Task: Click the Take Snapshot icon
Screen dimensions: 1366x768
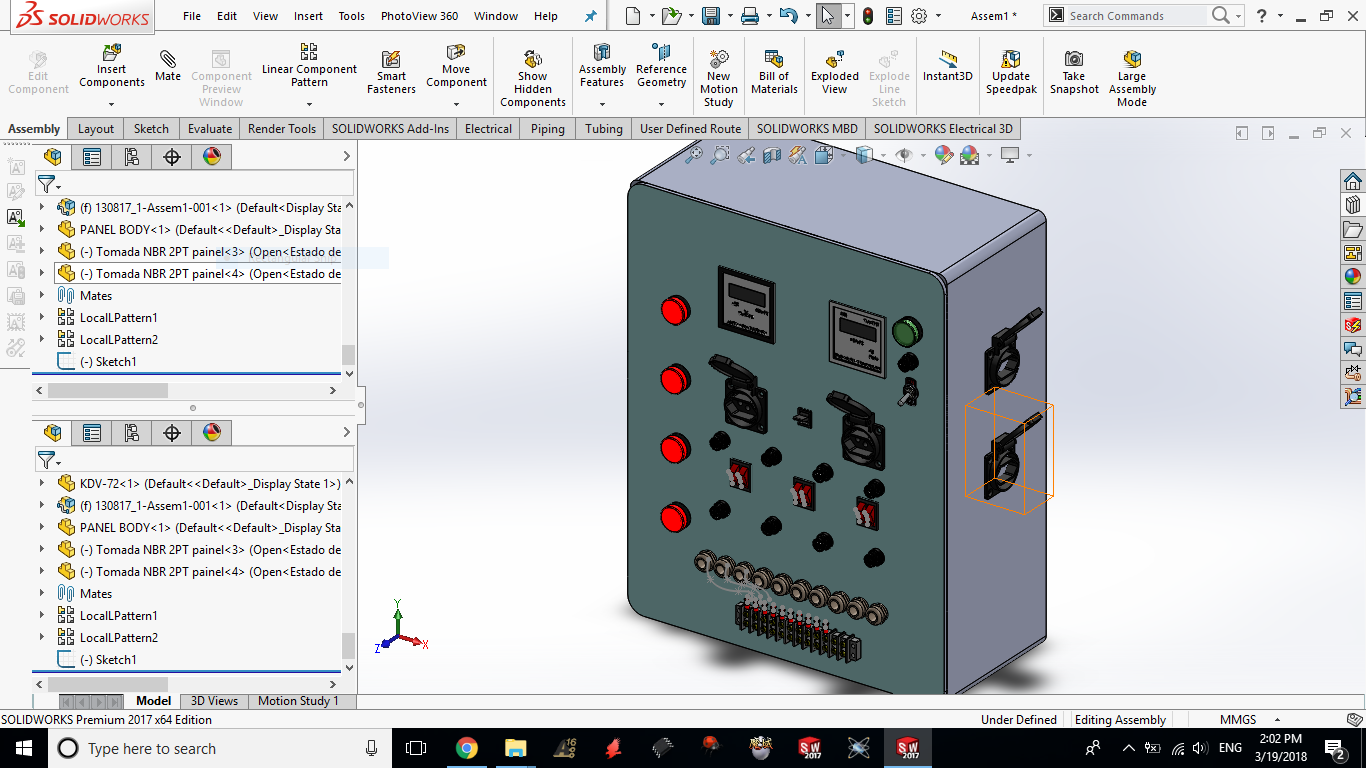Action: click(x=1074, y=72)
